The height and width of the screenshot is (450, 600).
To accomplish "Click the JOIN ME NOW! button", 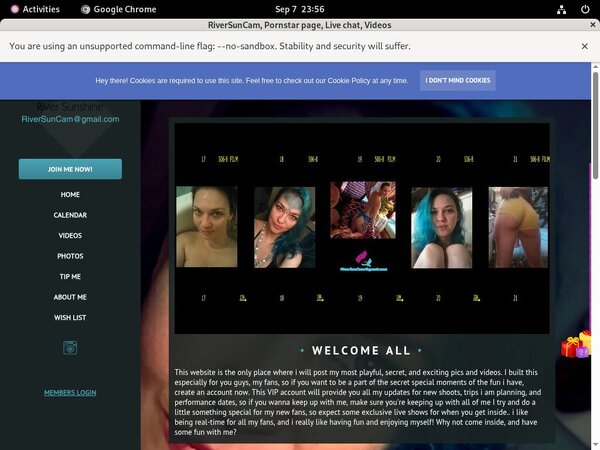I will point(70,169).
